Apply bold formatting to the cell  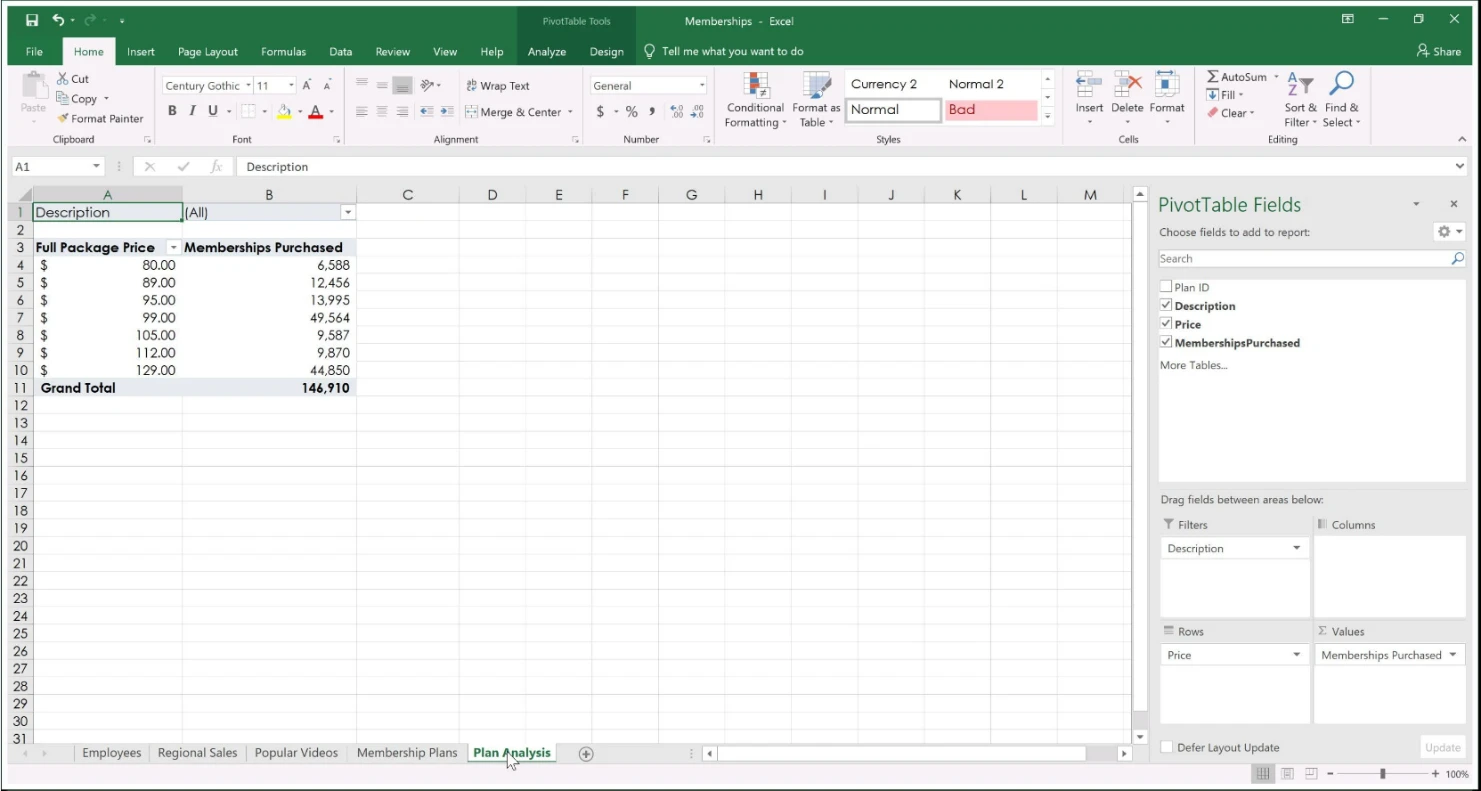tap(172, 111)
